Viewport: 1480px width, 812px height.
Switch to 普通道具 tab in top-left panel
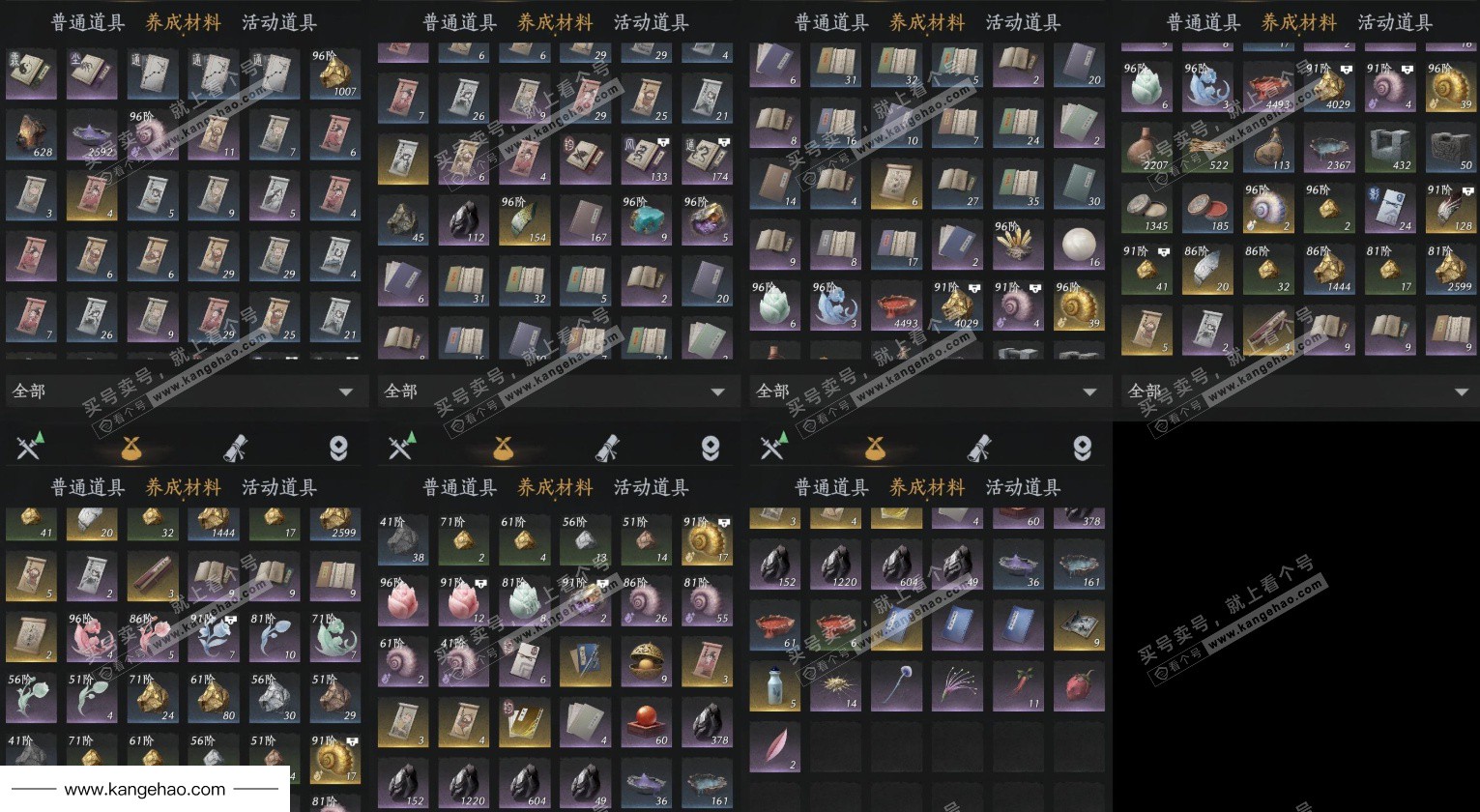tap(88, 21)
